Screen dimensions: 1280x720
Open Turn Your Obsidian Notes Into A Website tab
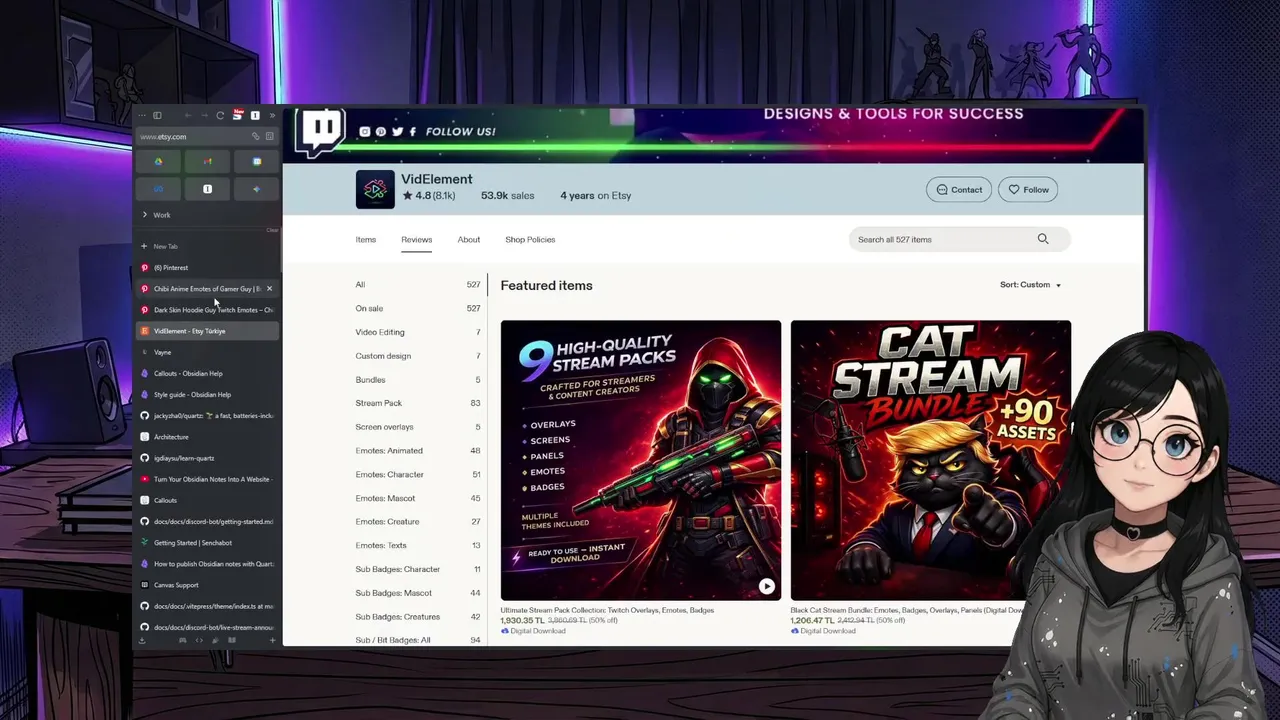[207, 479]
